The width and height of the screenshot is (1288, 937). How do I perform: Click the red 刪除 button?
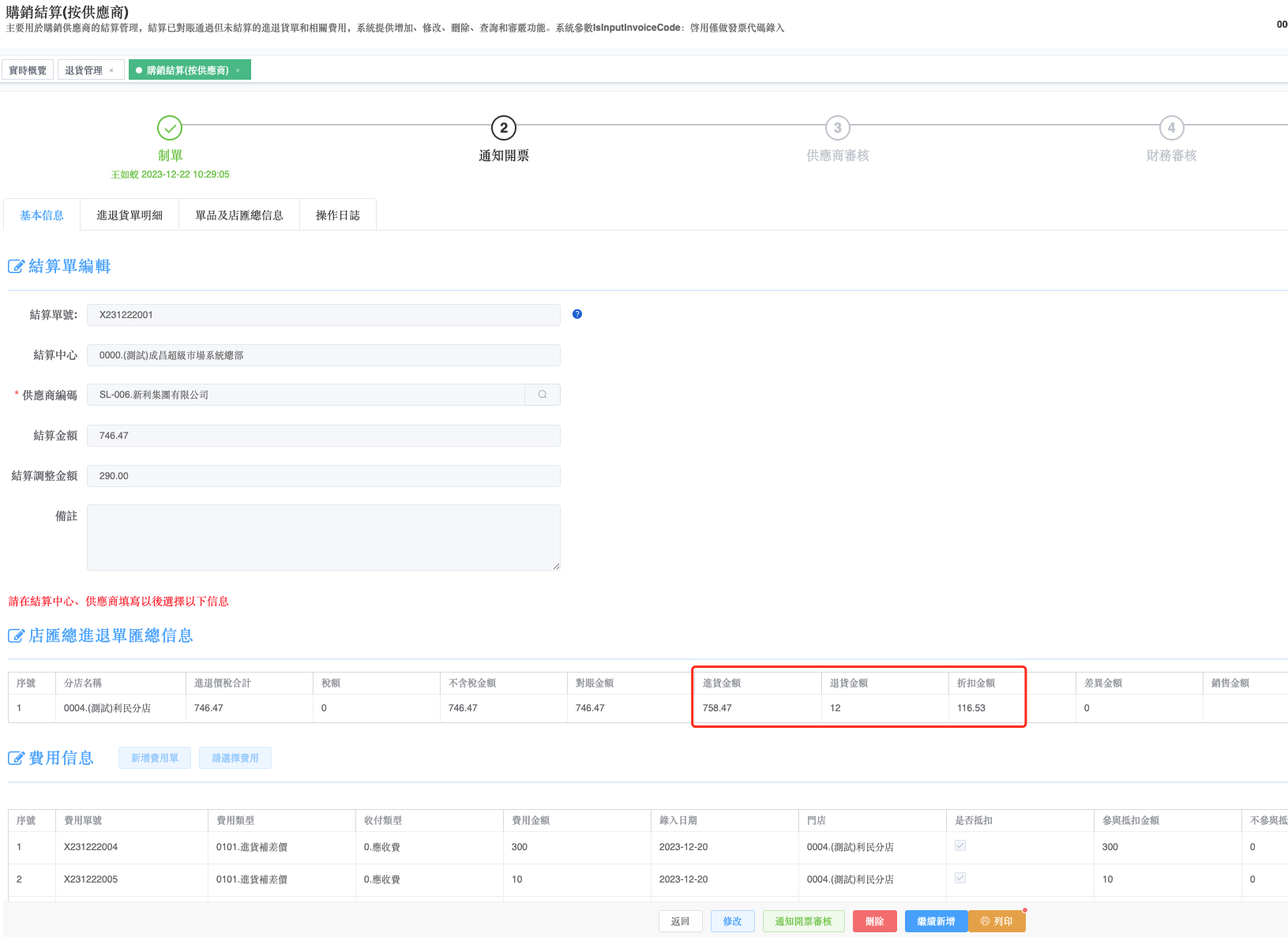coord(874,921)
